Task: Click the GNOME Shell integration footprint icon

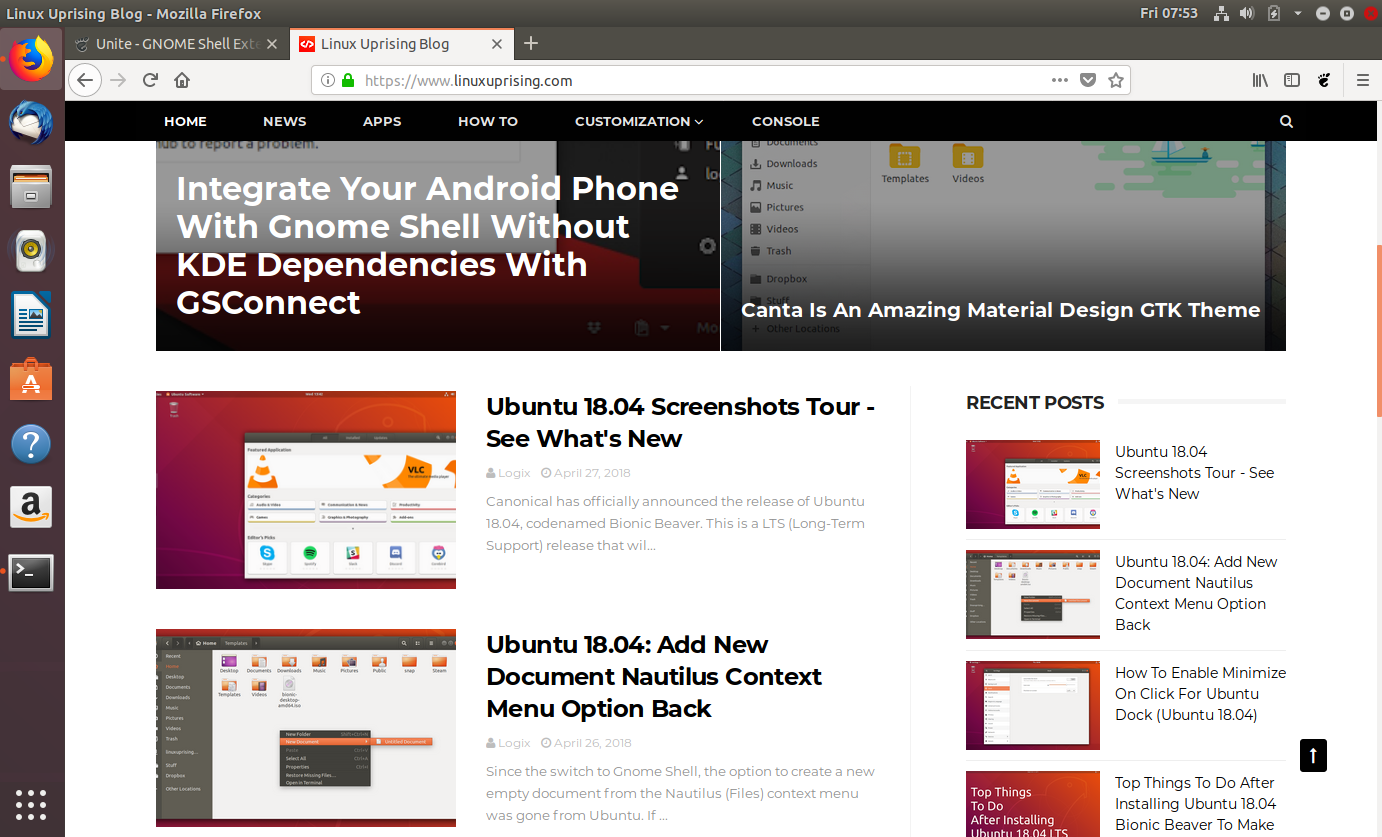Action: point(1324,80)
